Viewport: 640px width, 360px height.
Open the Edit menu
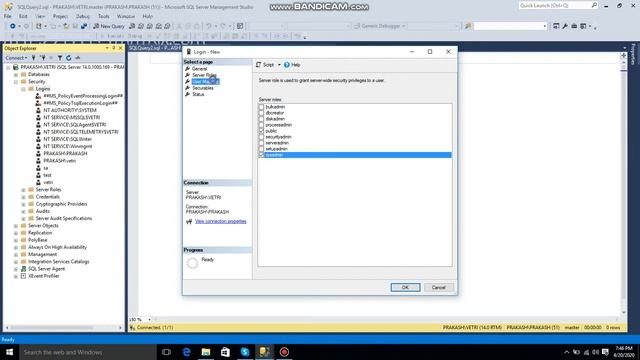(x=23, y=16)
